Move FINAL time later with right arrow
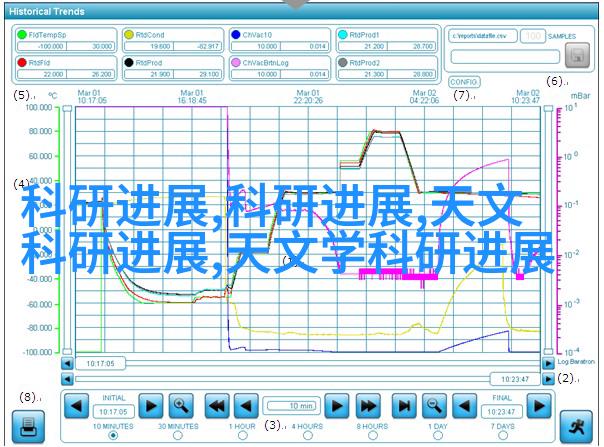Image resolution: width=604 pixels, height=447 pixels. click(539, 406)
